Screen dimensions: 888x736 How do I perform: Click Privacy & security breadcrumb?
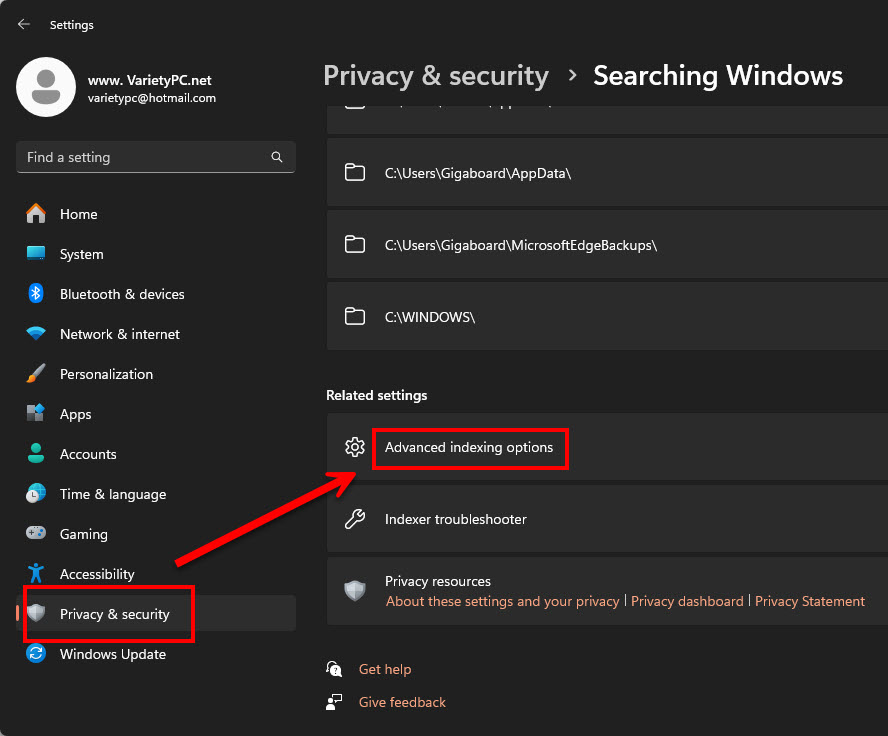[x=436, y=76]
